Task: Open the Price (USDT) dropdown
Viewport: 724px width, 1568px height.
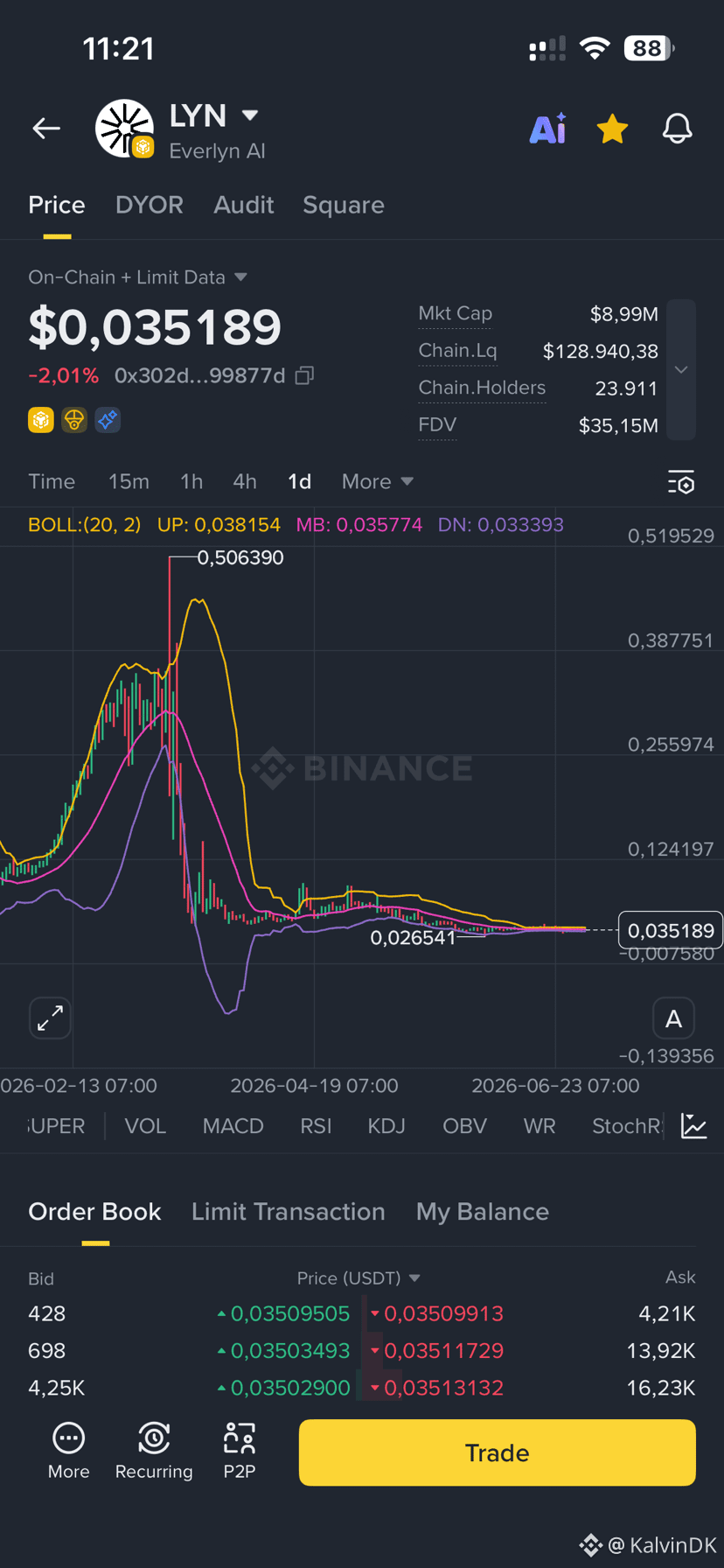Action: [359, 1278]
